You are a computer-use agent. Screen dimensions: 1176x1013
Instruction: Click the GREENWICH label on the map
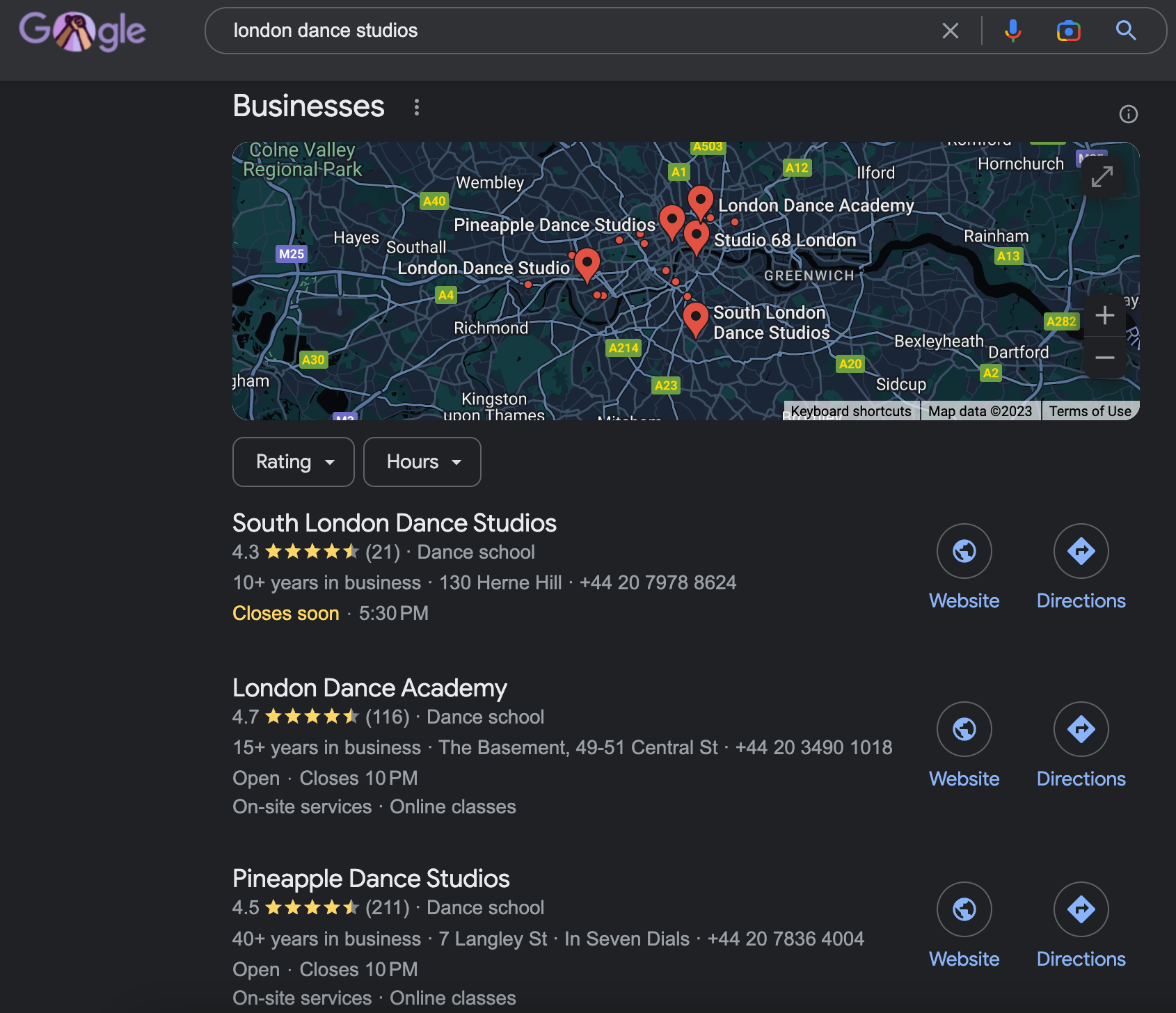[809, 276]
